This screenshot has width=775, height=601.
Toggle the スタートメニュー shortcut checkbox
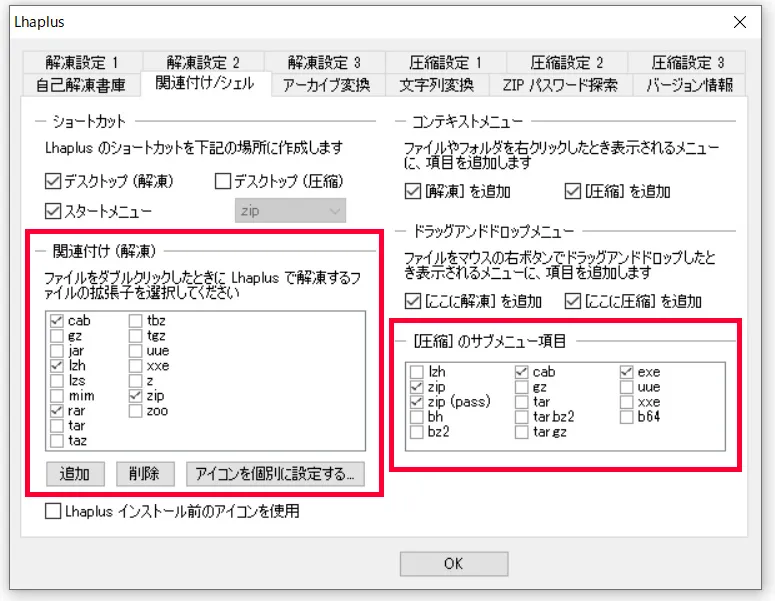coord(52,211)
